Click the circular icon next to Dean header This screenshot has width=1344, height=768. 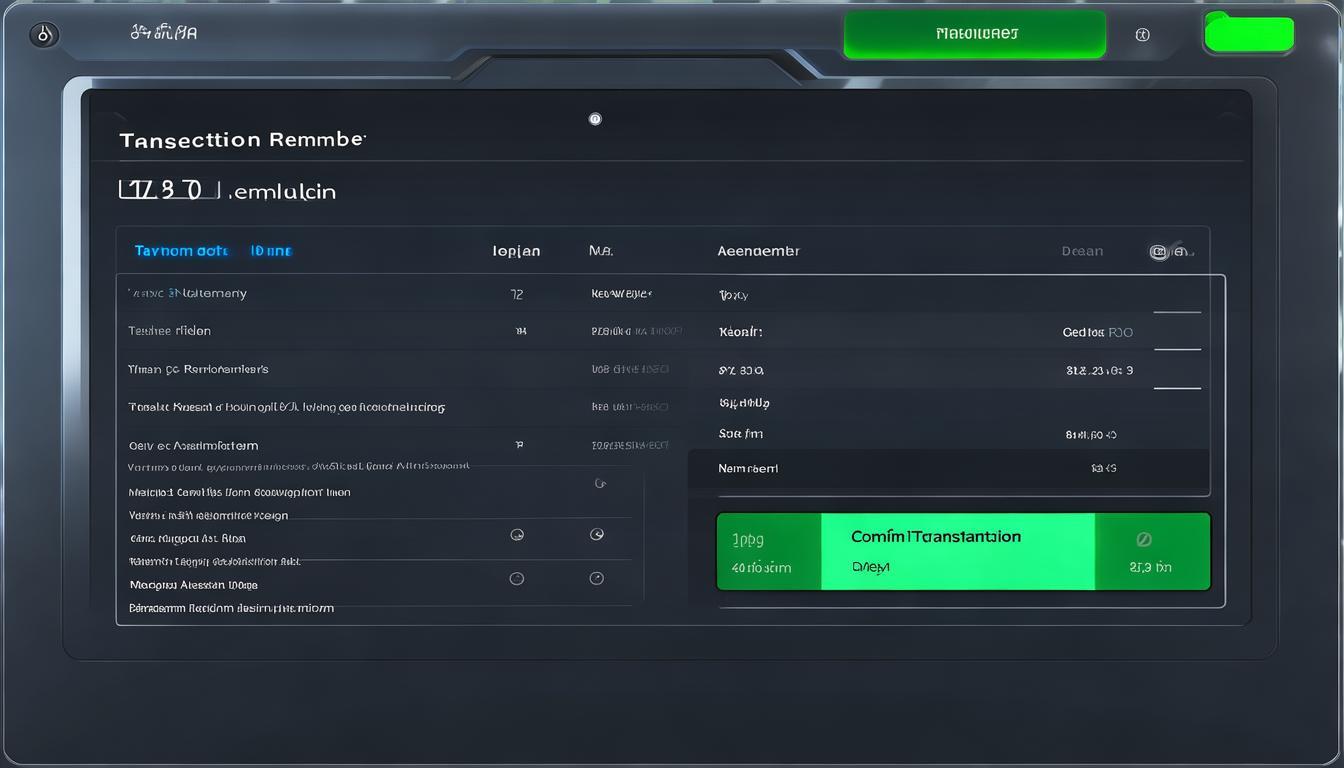[x=1159, y=252]
